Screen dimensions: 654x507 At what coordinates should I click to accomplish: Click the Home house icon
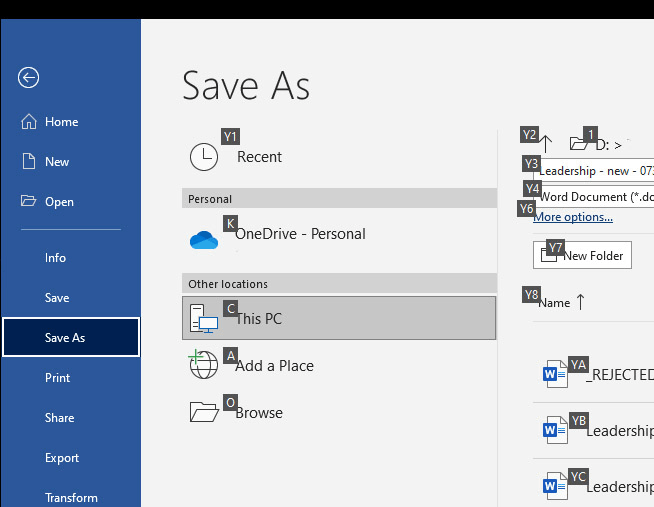click(29, 121)
